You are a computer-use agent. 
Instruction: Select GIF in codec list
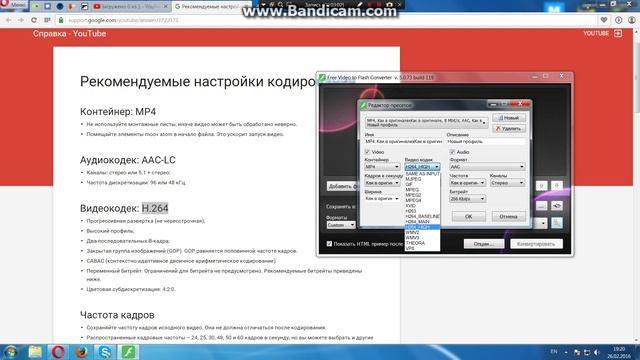(x=422, y=184)
